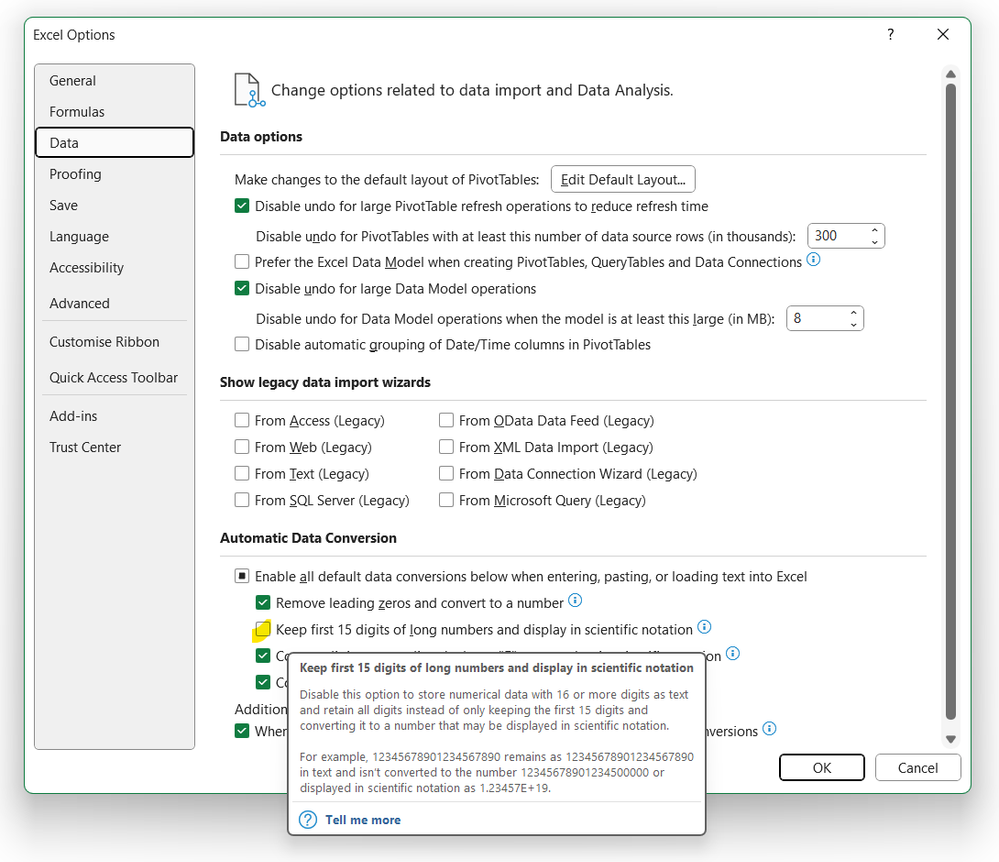Check Keep first 15 digits of long numbers

tap(262, 629)
